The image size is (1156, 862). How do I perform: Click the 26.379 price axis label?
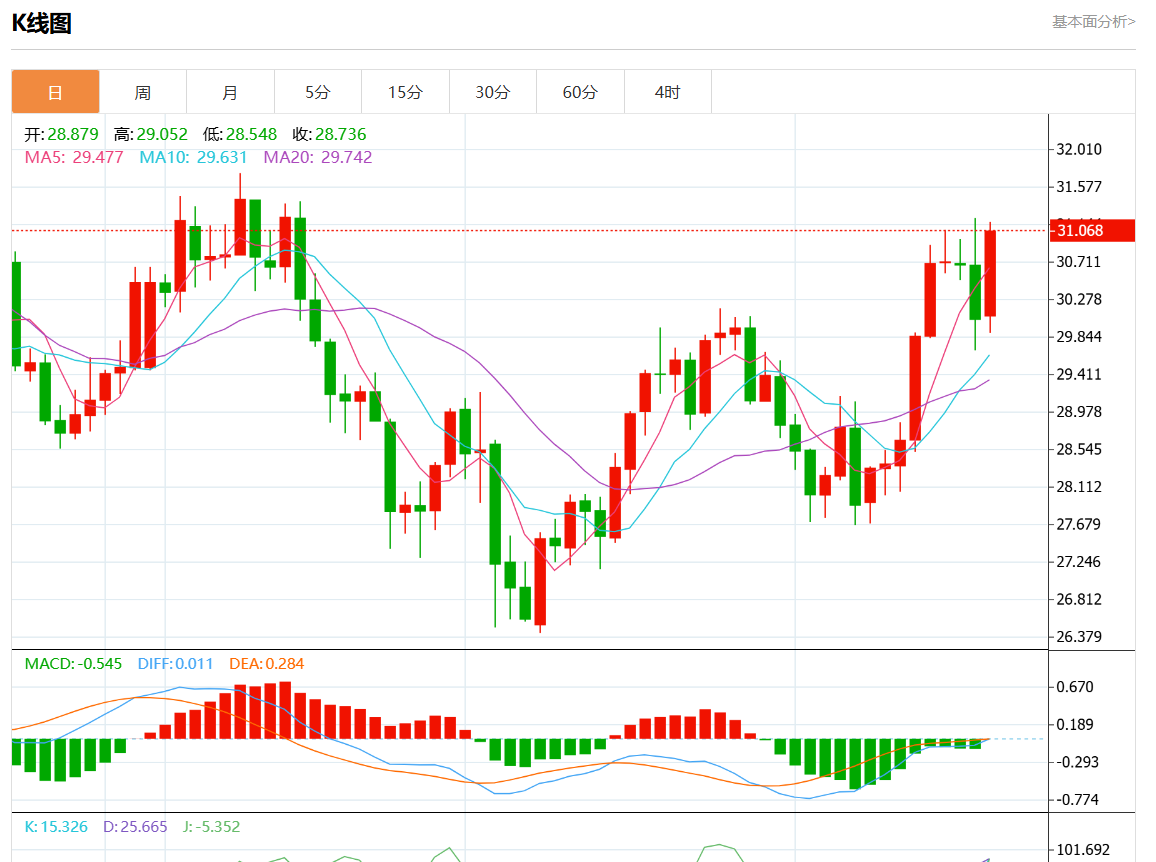tap(1079, 636)
